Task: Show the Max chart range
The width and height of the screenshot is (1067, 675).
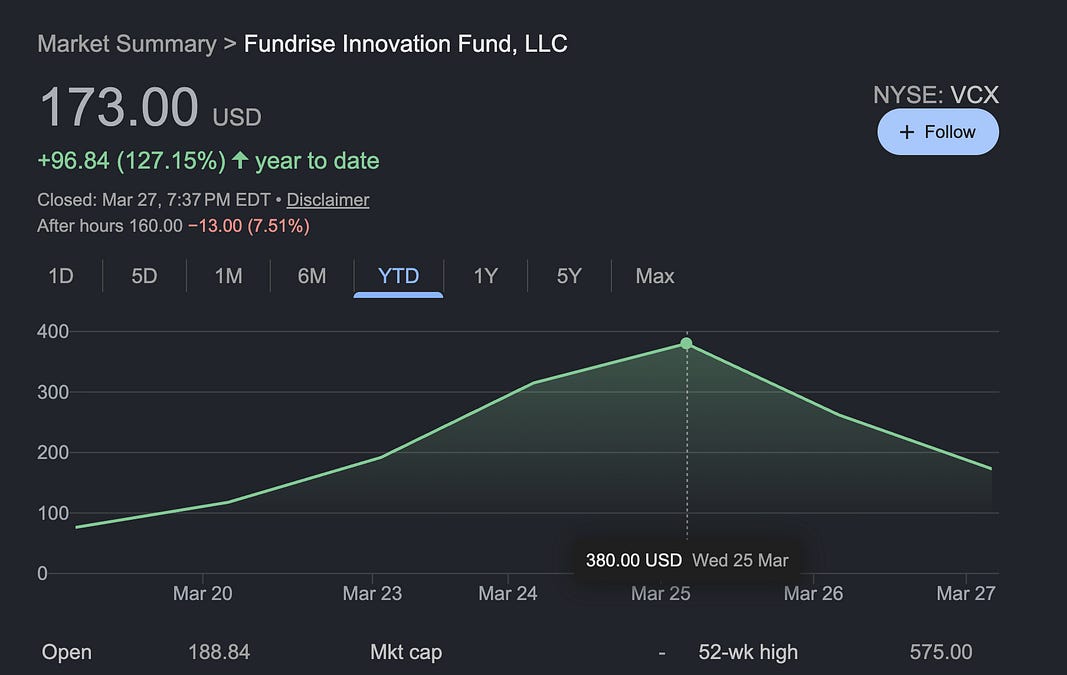Action: (655, 276)
